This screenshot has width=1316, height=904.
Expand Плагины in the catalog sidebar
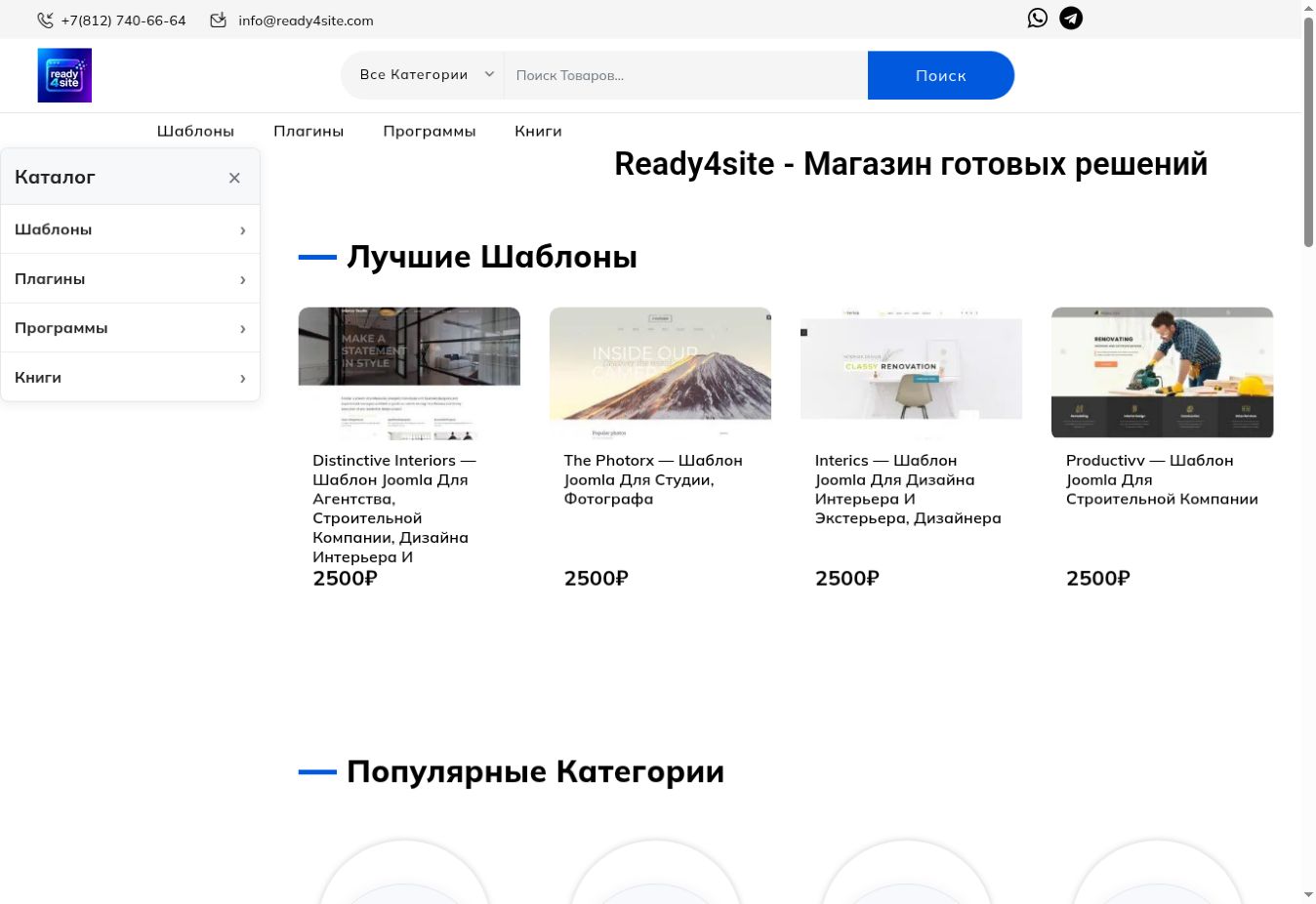coord(131,279)
